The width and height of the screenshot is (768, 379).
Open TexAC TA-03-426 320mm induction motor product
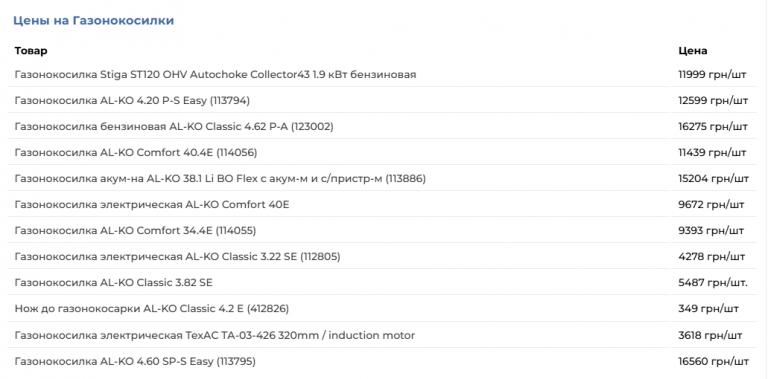(x=215, y=335)
